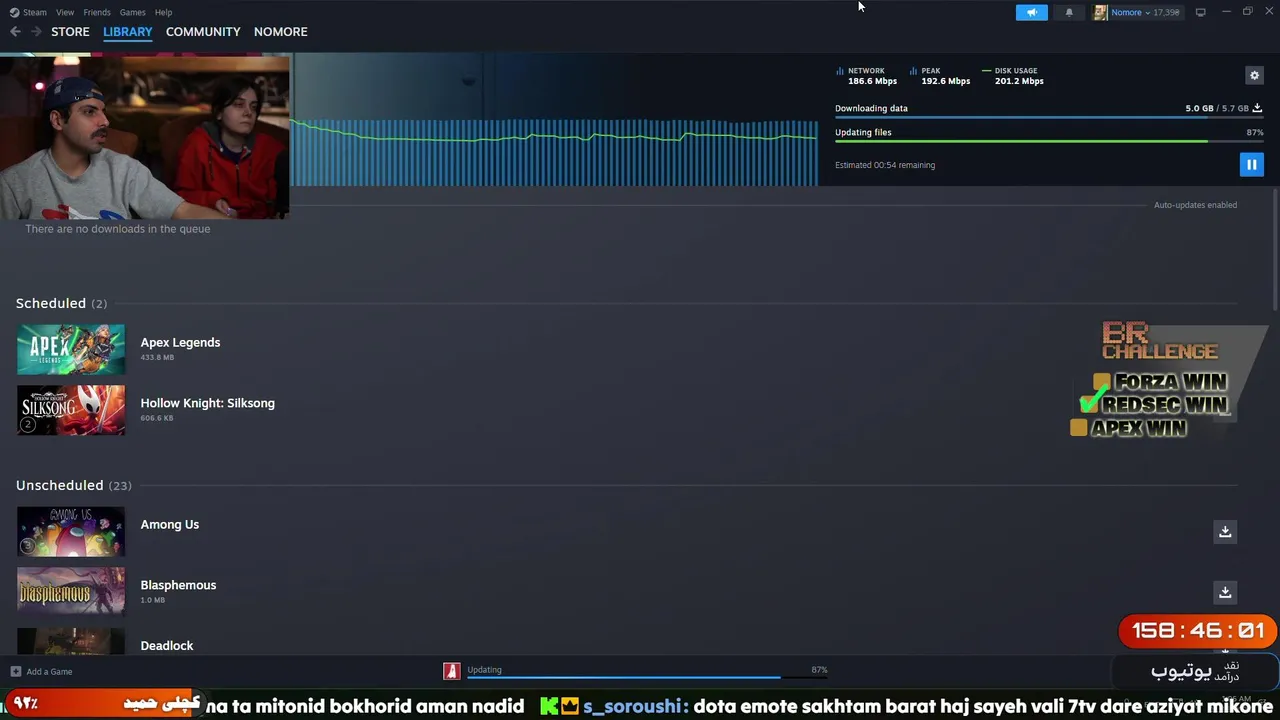Click the Unscheduled section header
This screenshot has height=720, width=1280.
74,485
